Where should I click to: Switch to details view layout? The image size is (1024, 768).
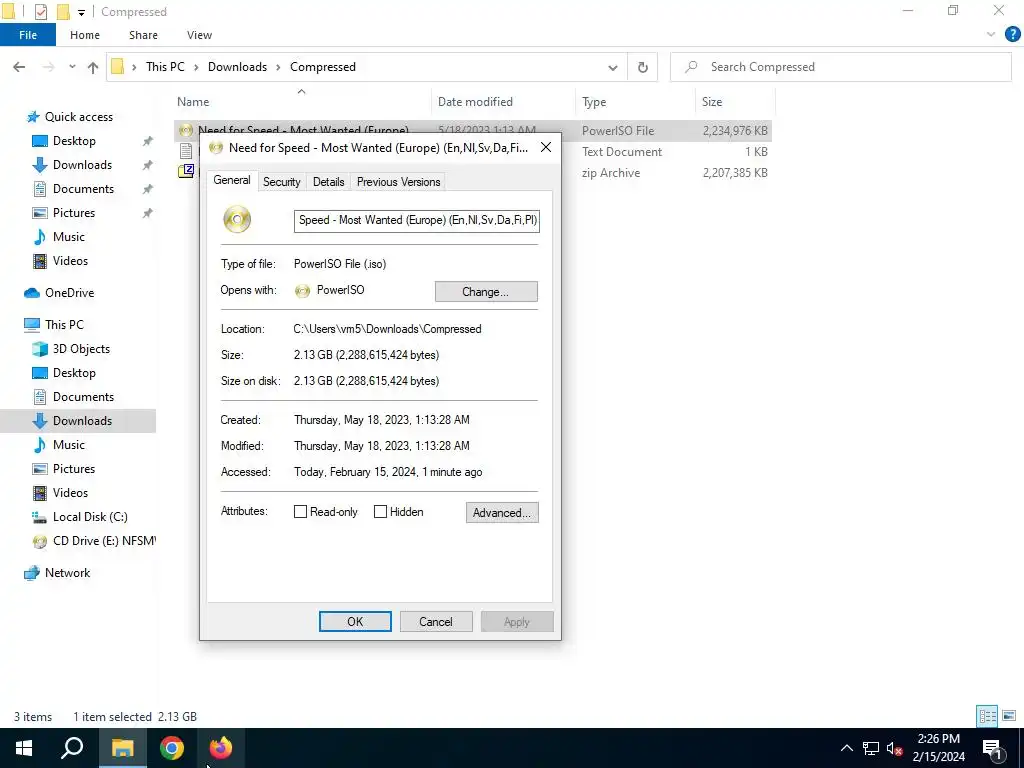(x=987, y=716)
